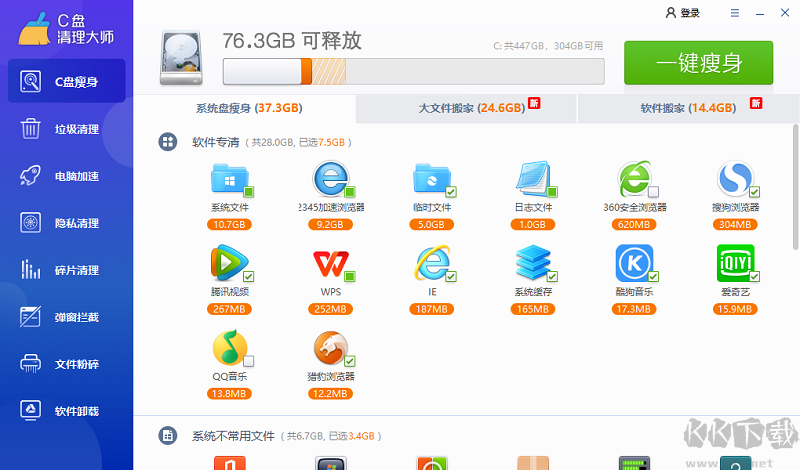This screenshot has width=800, height=470.
Task: Click the IE browser icon
Action: click(432, 263)
